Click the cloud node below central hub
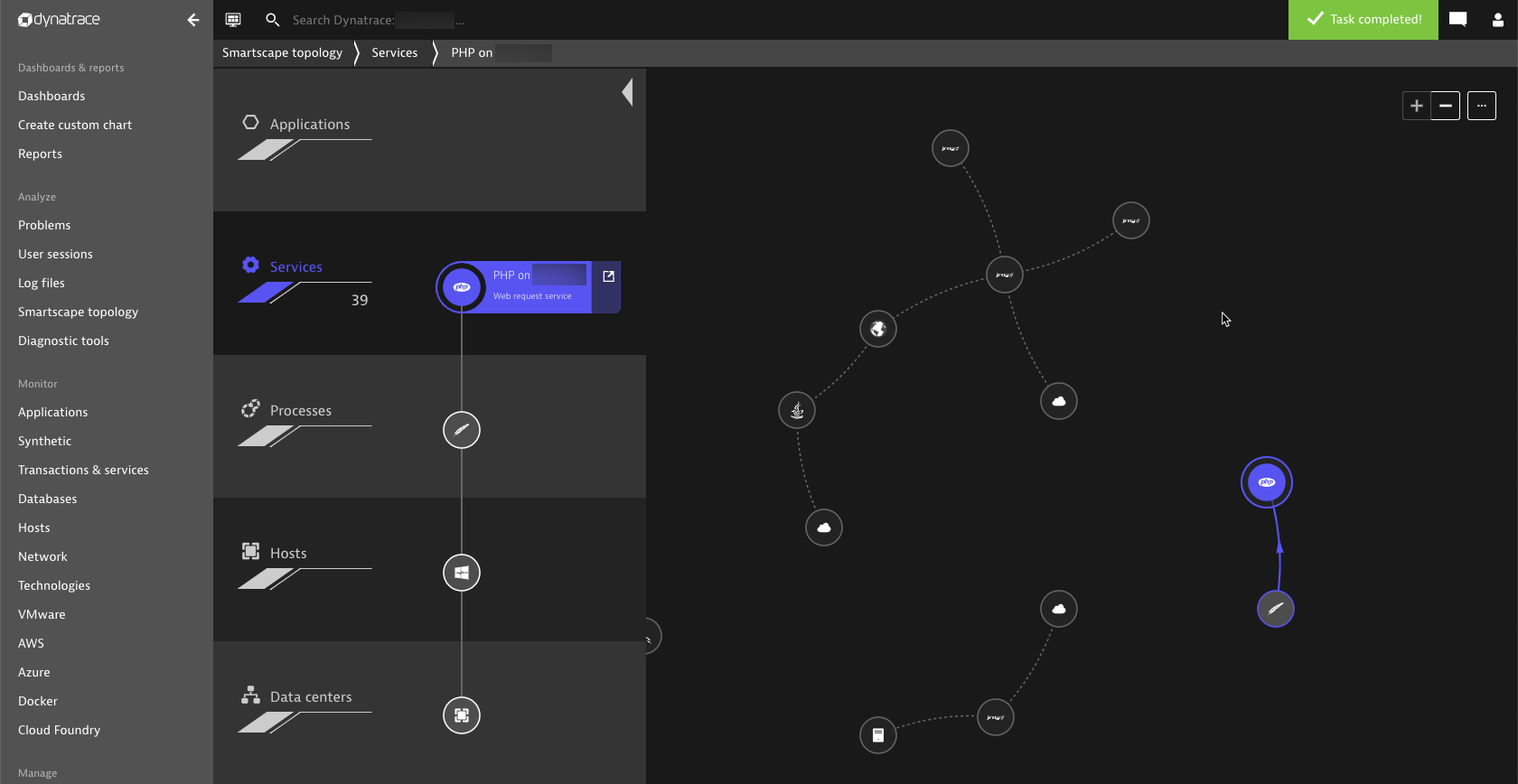1518x784 pixels. [1059, 401]
